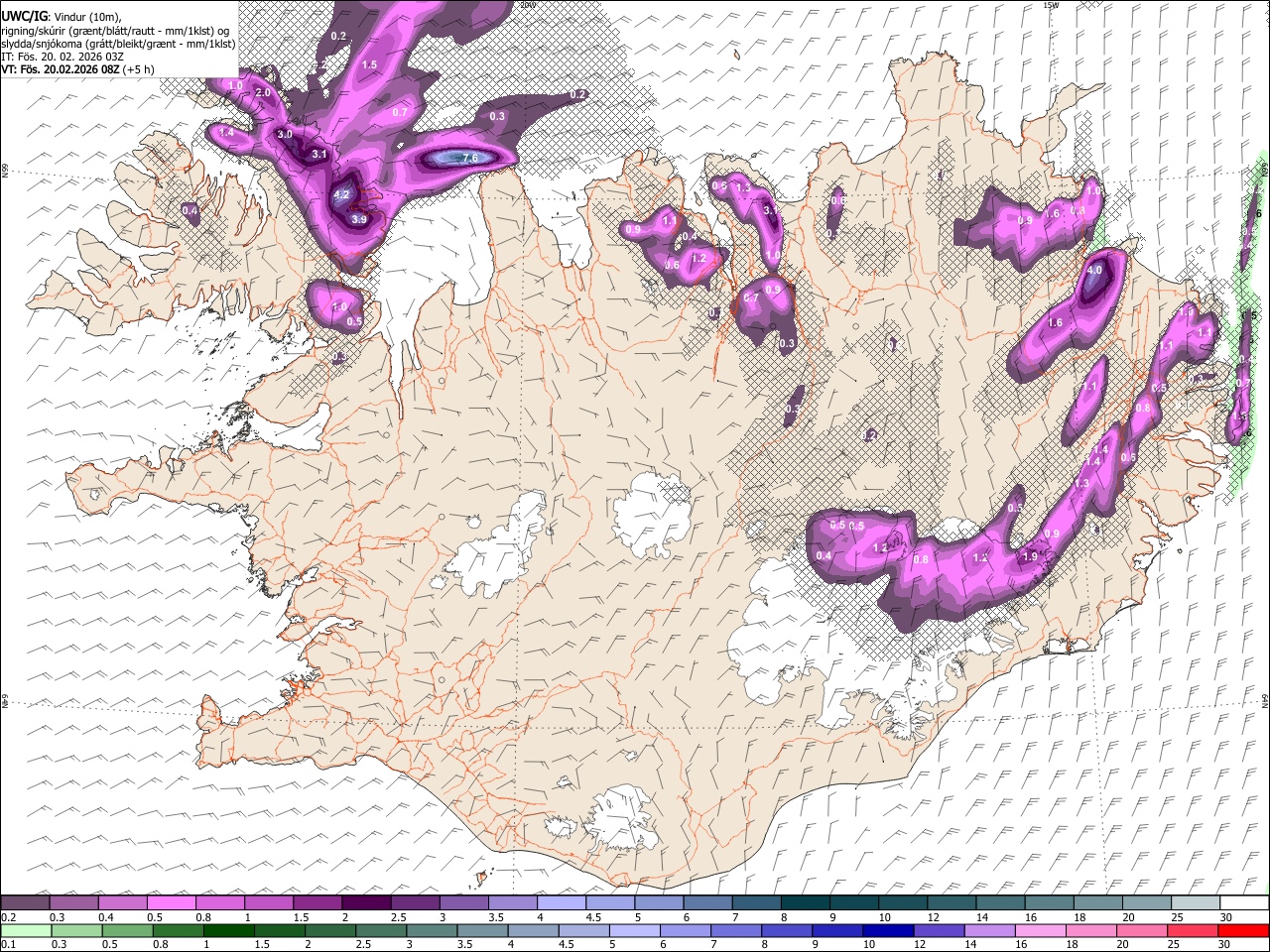Select the 'IT: Fös. 20. 02. 2026 03Z' line
The height and width of the screenshot is (952, 1270).
click(63, 57)
